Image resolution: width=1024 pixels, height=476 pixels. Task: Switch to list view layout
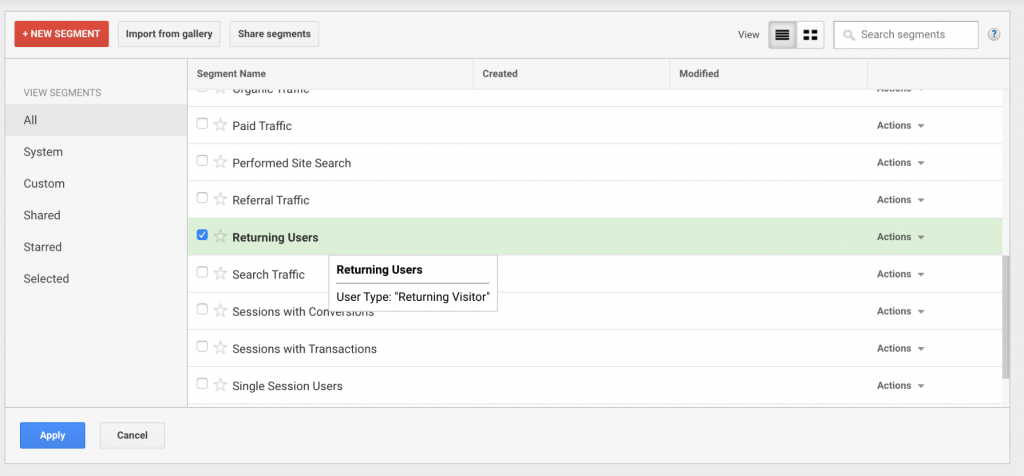(x=782, y=35)
